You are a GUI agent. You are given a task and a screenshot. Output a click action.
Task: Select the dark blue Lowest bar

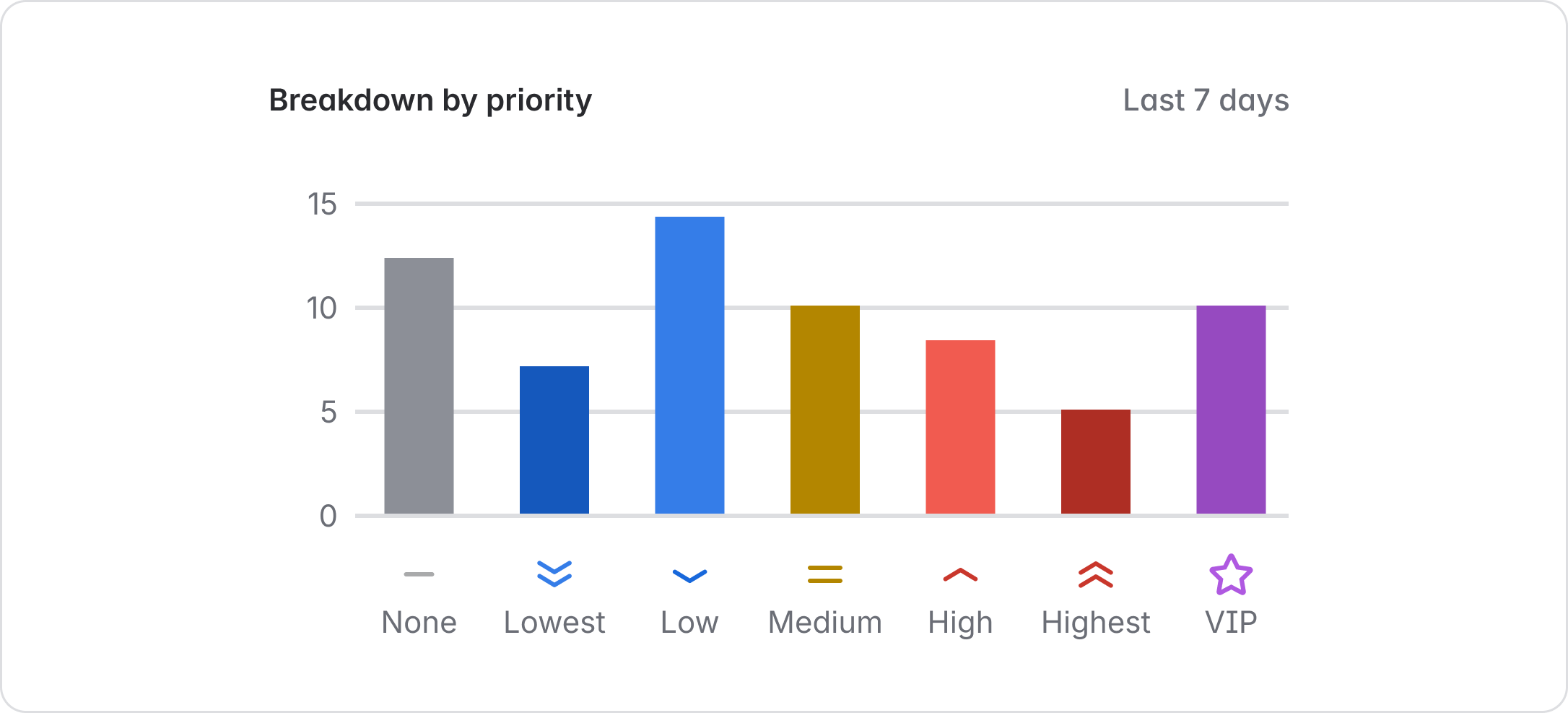[x=554, y=440]
